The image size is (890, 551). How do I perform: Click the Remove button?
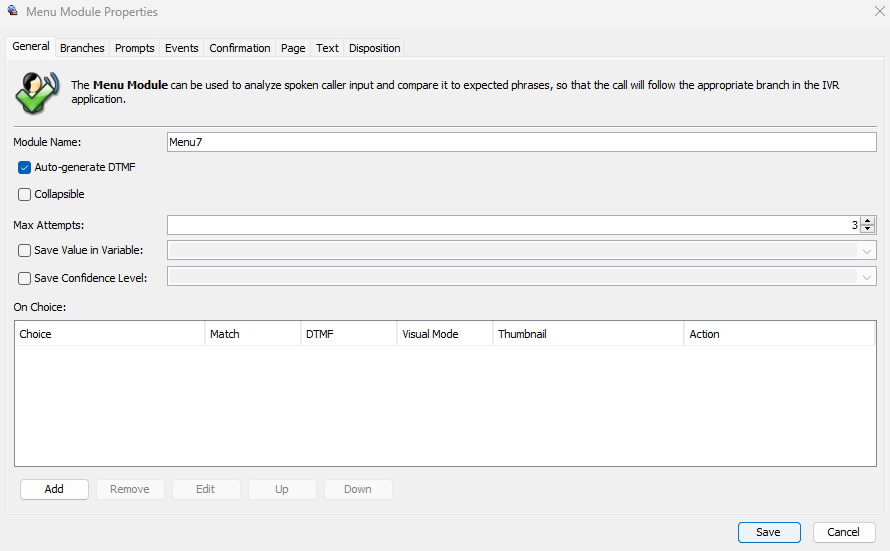click(x=130, y=489)
